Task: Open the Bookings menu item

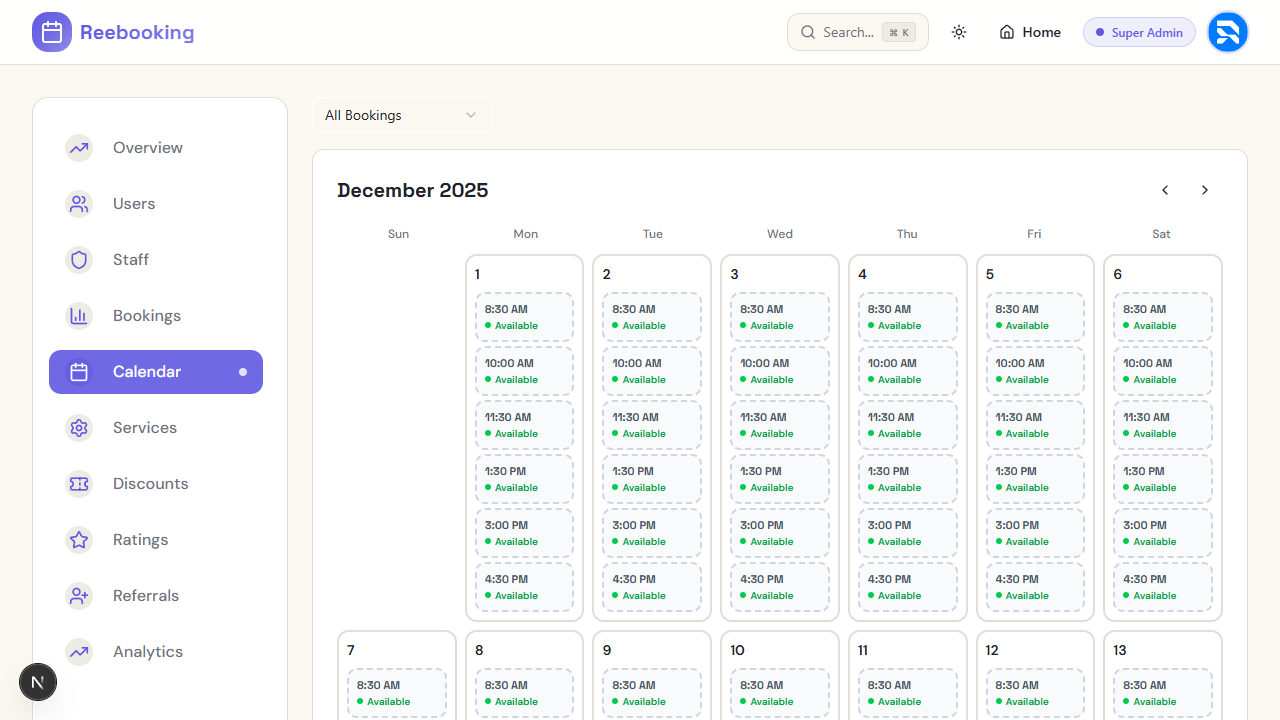Action: pos(146,316)
